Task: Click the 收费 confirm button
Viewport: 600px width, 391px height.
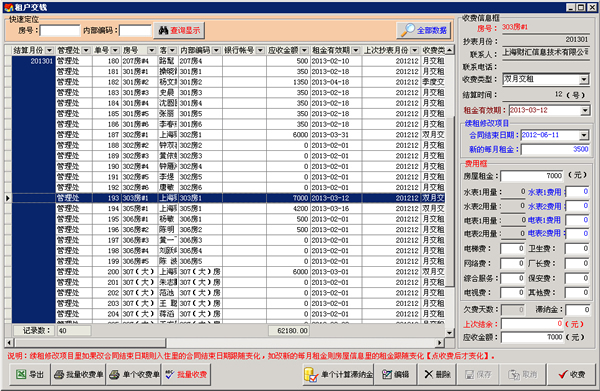Action: pos(572,374)
